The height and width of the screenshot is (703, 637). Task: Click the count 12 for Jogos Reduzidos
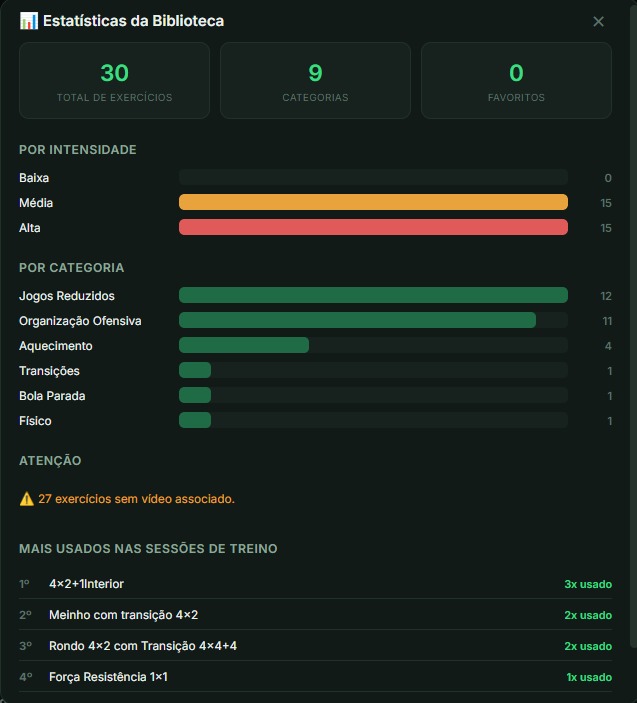606,296
